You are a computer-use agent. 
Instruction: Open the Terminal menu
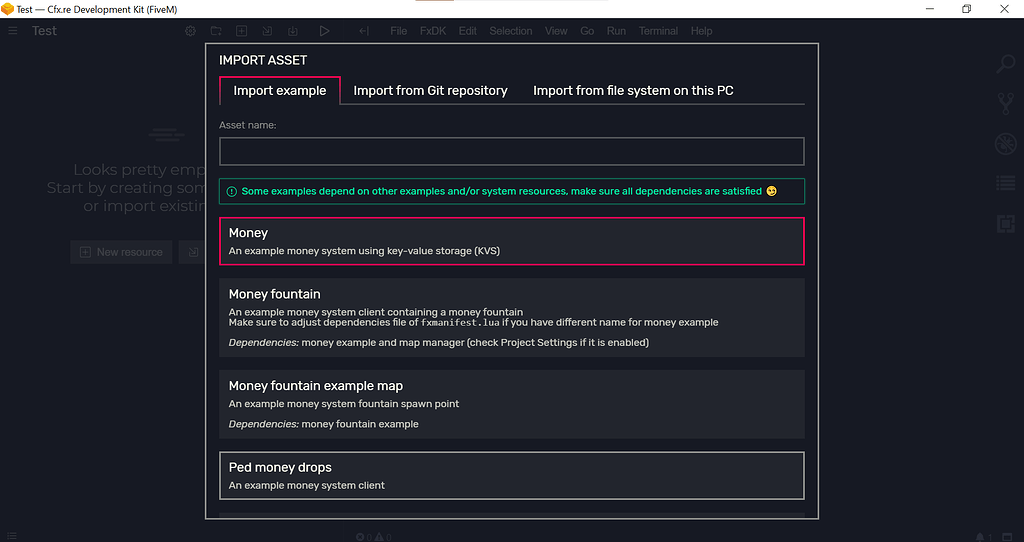tap(658, 31)
